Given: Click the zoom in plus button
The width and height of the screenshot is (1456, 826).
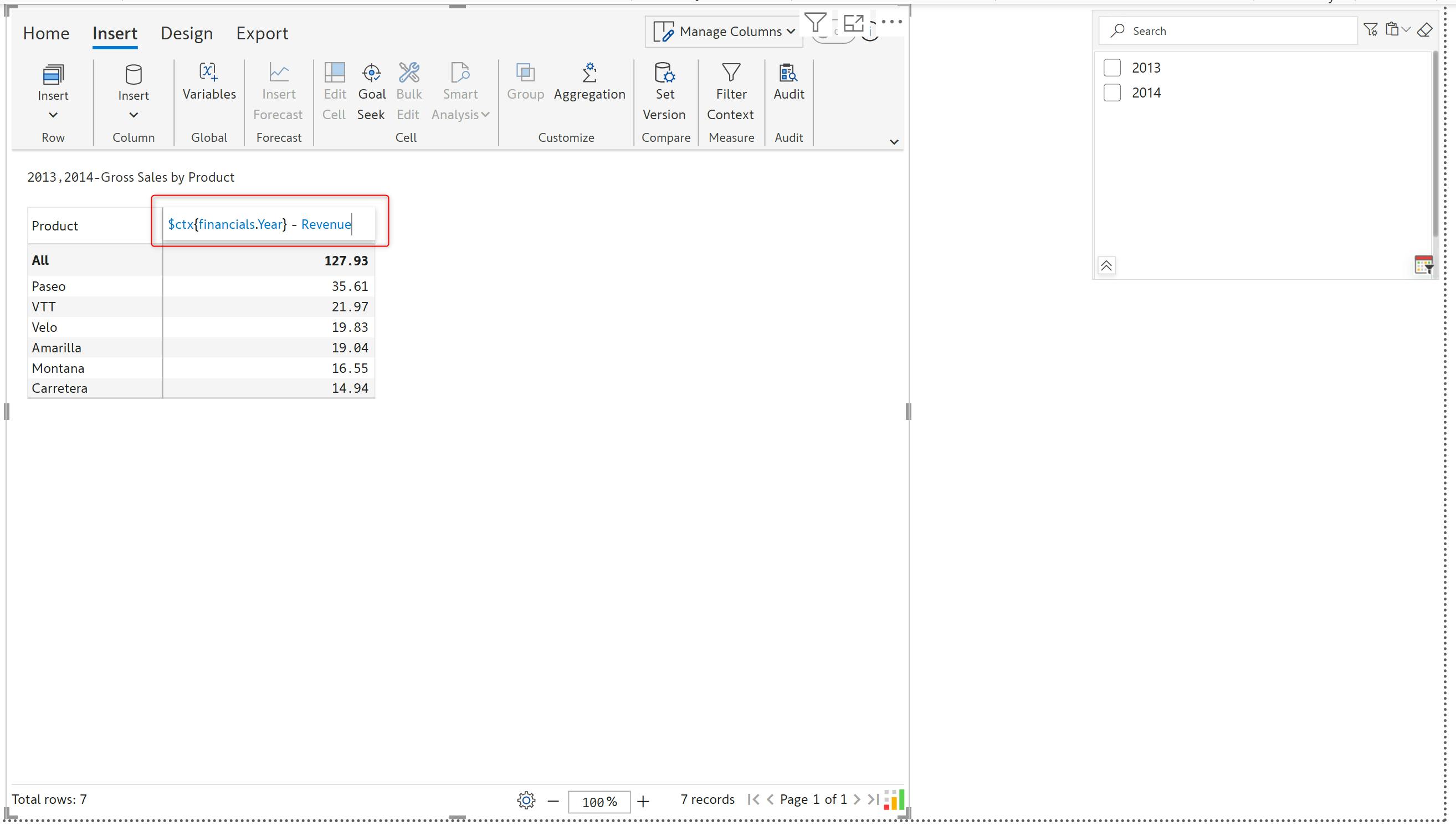Looking at the screenshot, I should [x=643, y=802].
